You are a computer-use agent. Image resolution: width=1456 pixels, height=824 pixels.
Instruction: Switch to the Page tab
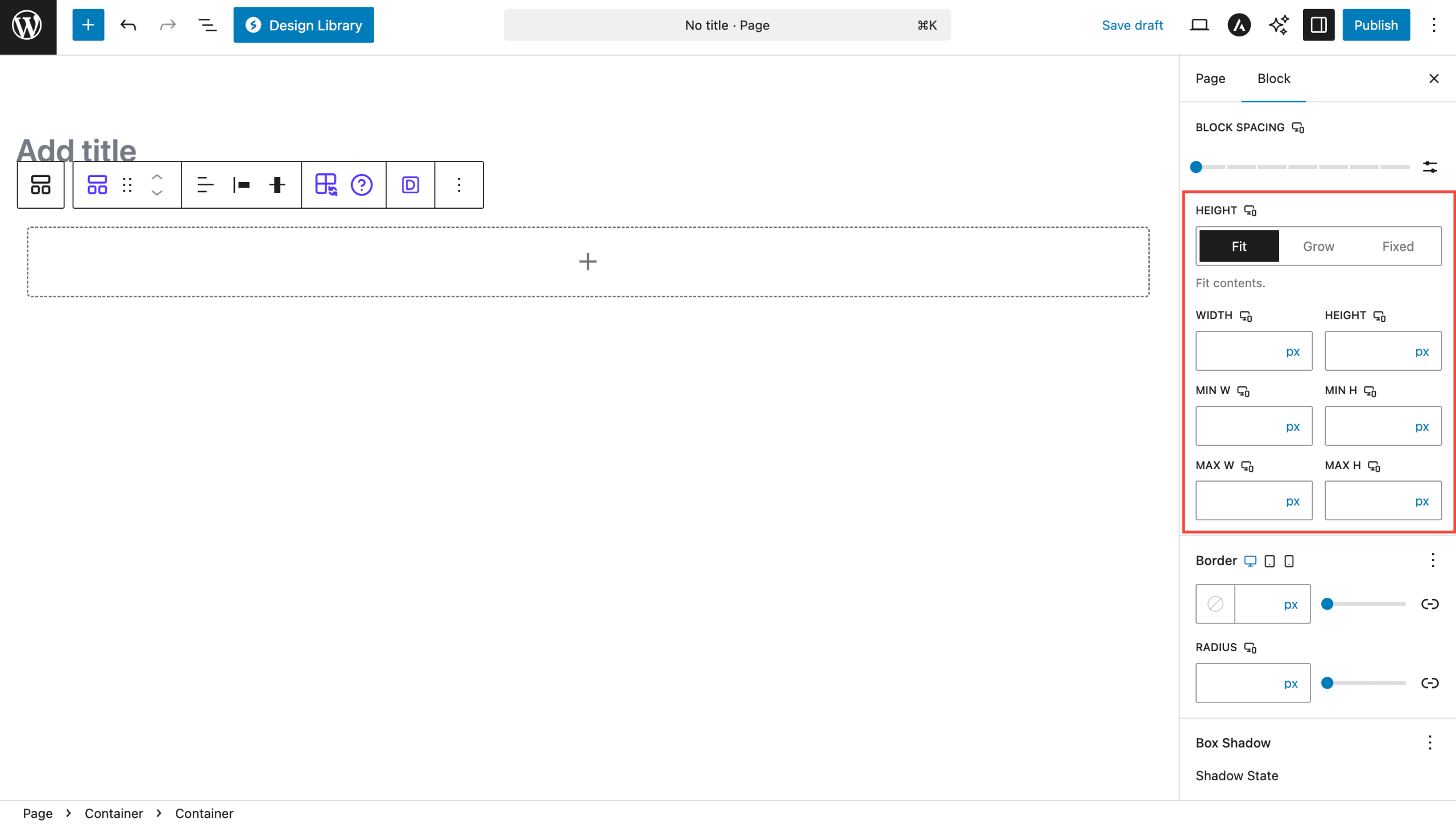[1210, 78]
